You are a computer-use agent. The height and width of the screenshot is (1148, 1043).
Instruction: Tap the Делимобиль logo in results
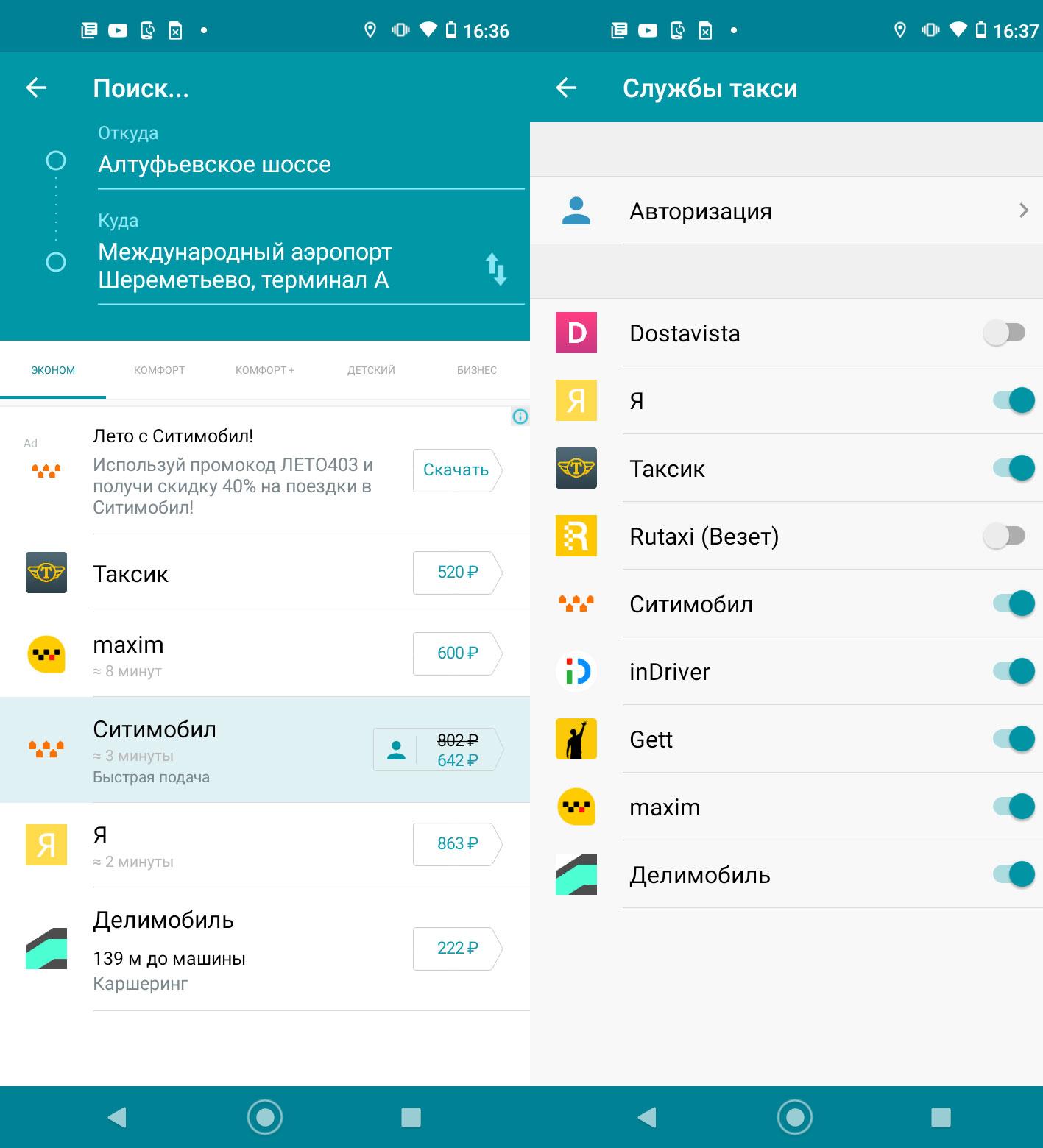tap(46, 949)
